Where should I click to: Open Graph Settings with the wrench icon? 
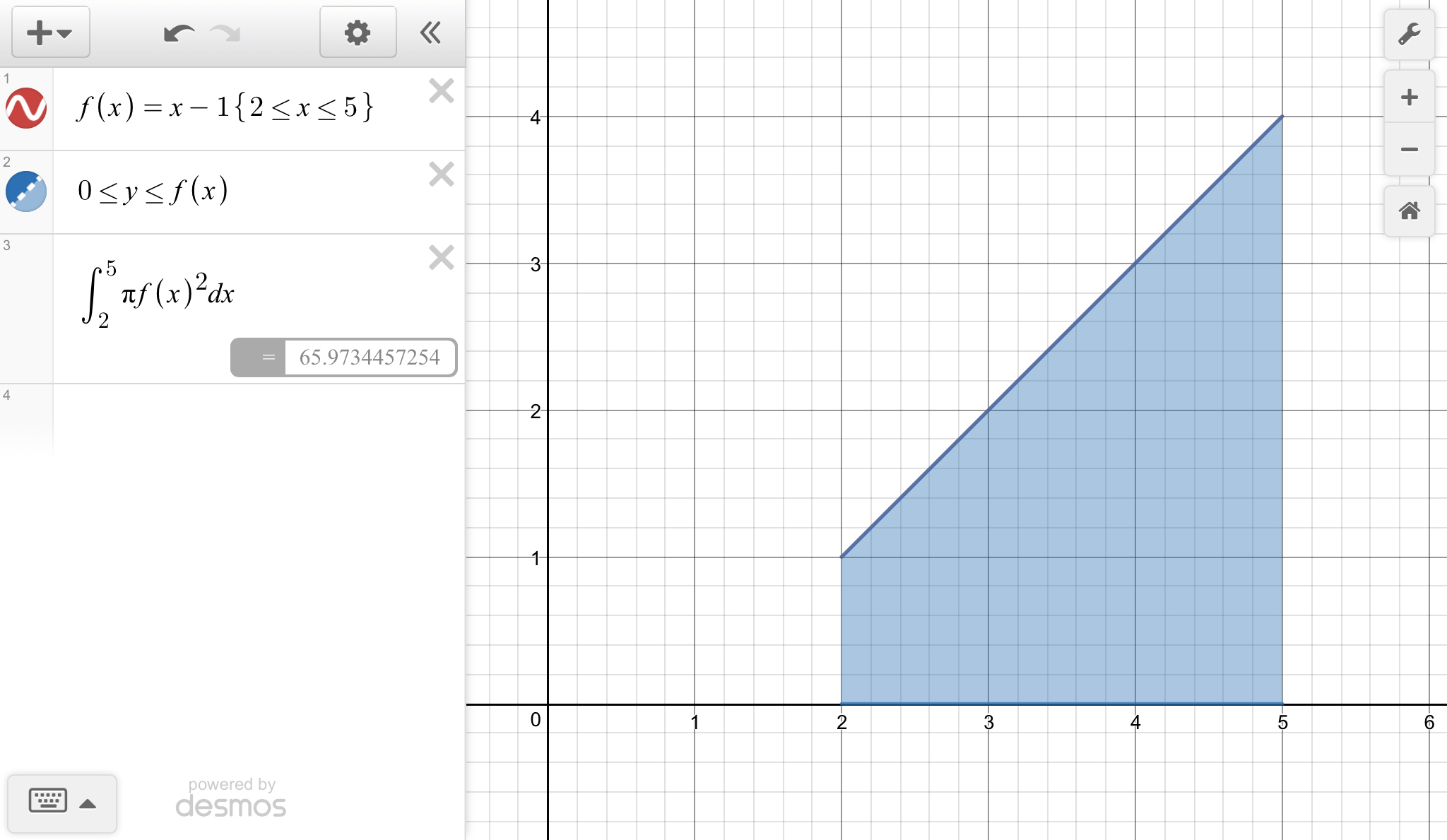(x=1409, y=34)
